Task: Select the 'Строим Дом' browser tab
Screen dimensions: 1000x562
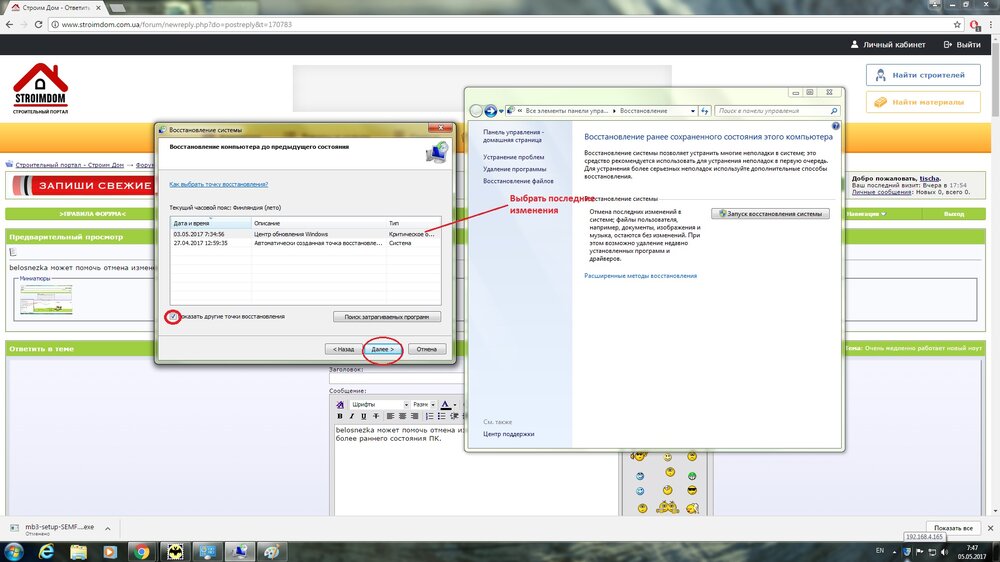Action: [55, 7]
